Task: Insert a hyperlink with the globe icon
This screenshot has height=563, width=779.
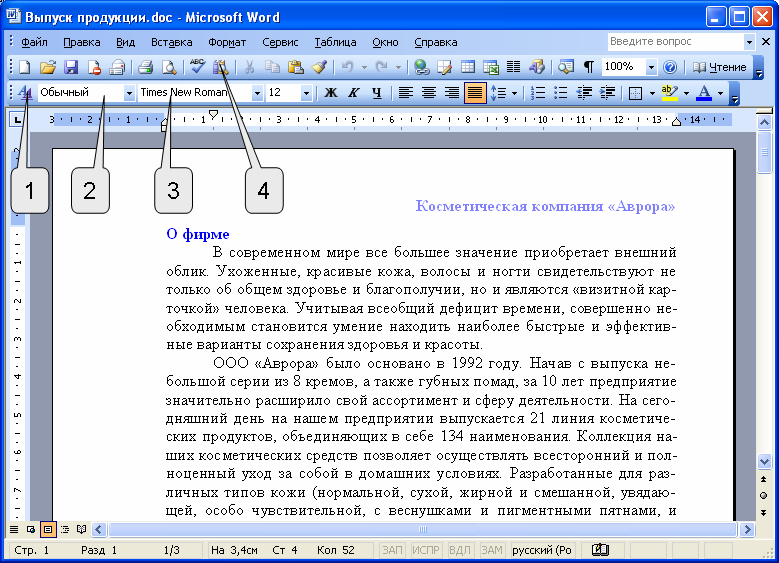Action: pyautogui.click(x=421, y=67)
